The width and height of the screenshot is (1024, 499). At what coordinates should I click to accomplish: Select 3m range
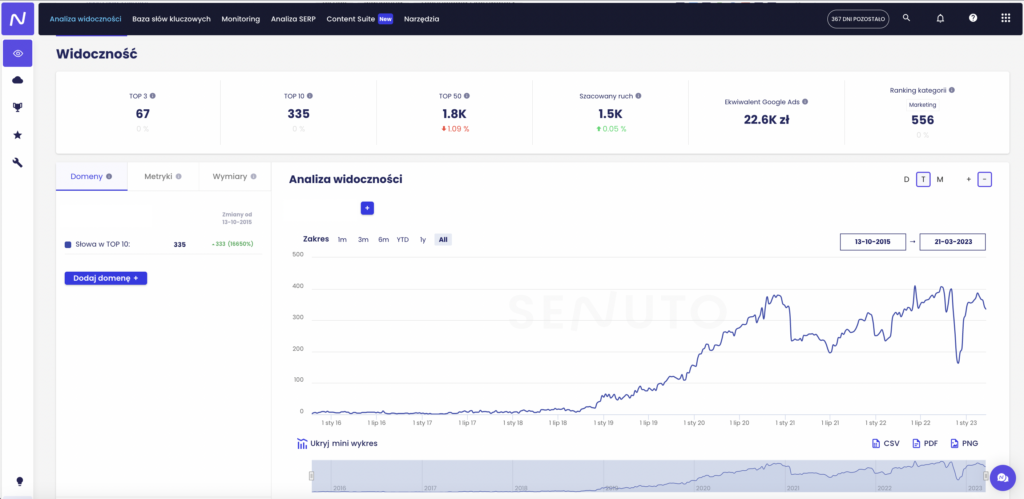point(363,240)
